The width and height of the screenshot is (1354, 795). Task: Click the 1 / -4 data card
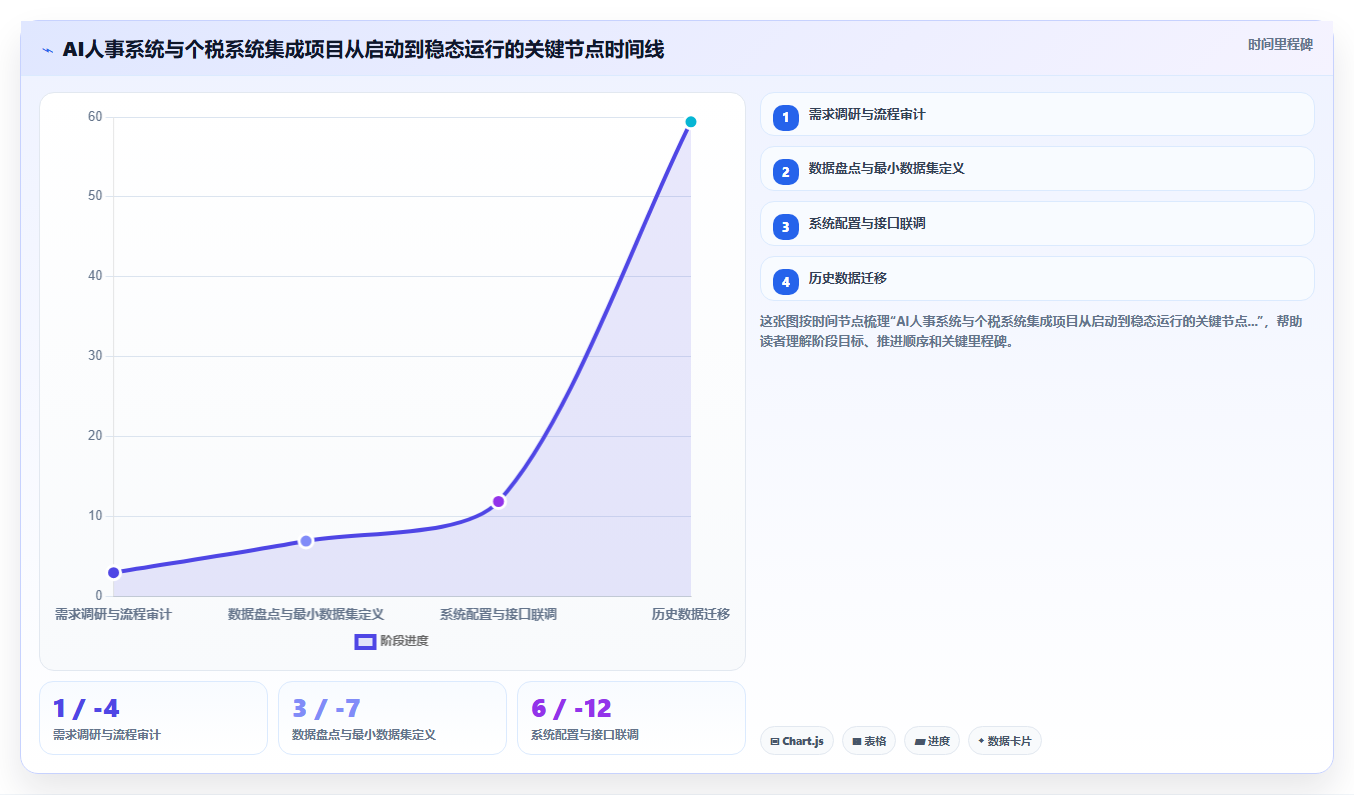(153, 718)
